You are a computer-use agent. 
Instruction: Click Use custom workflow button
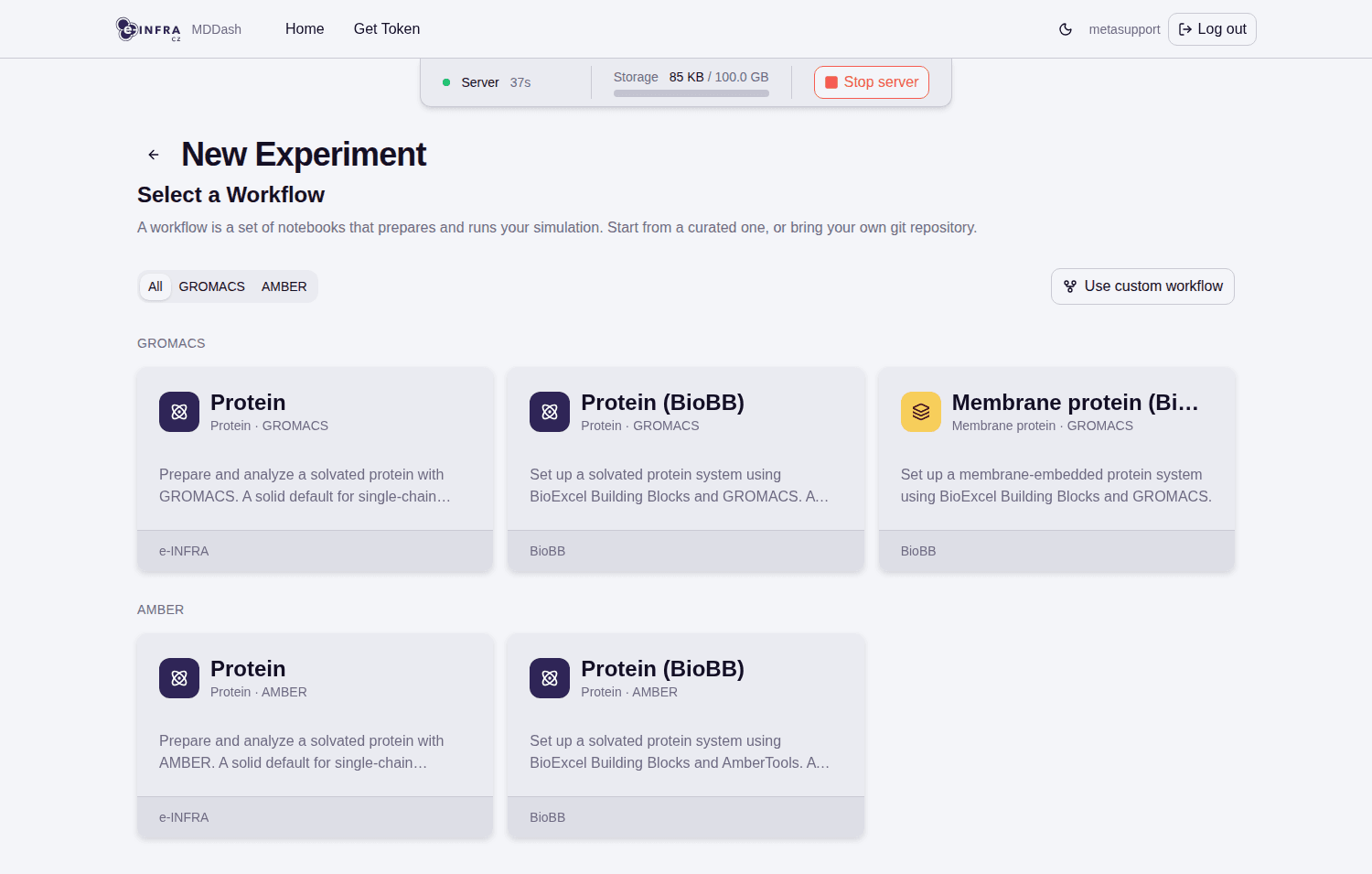click(1142, 286)
